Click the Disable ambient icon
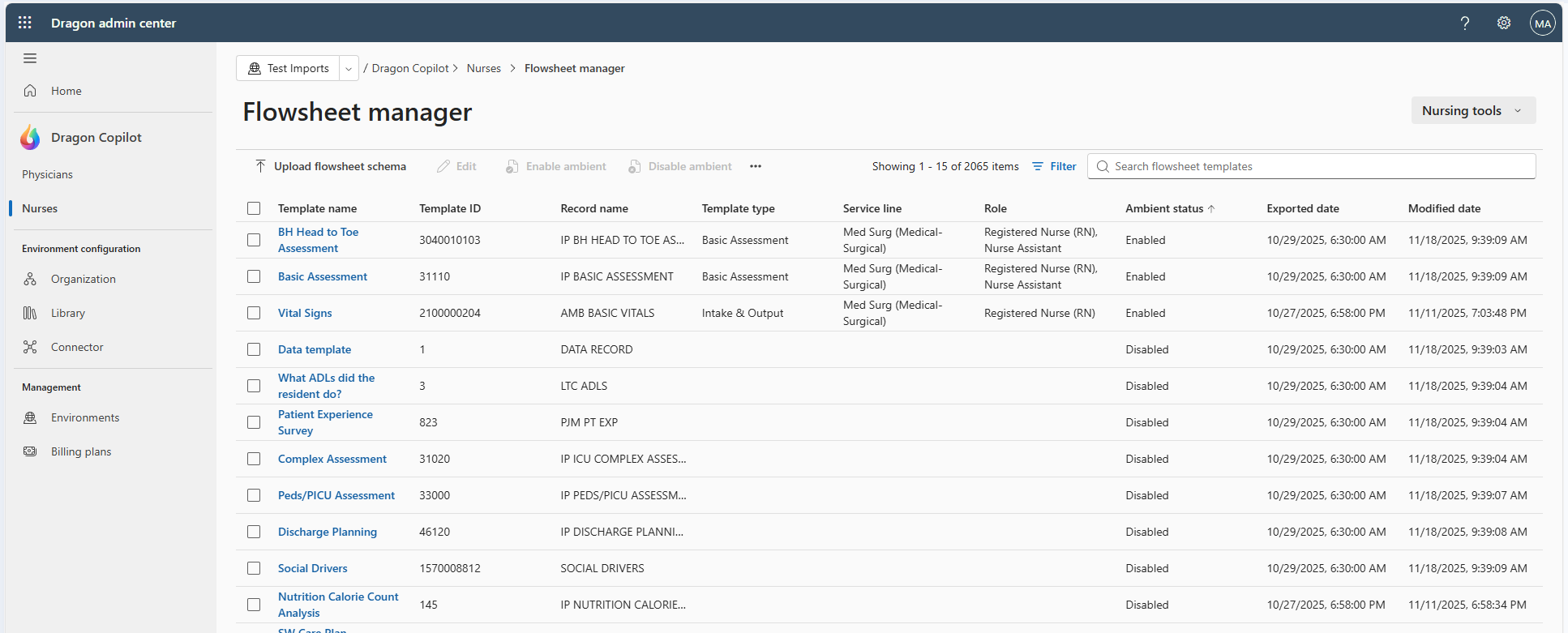 tap(635, 166)
